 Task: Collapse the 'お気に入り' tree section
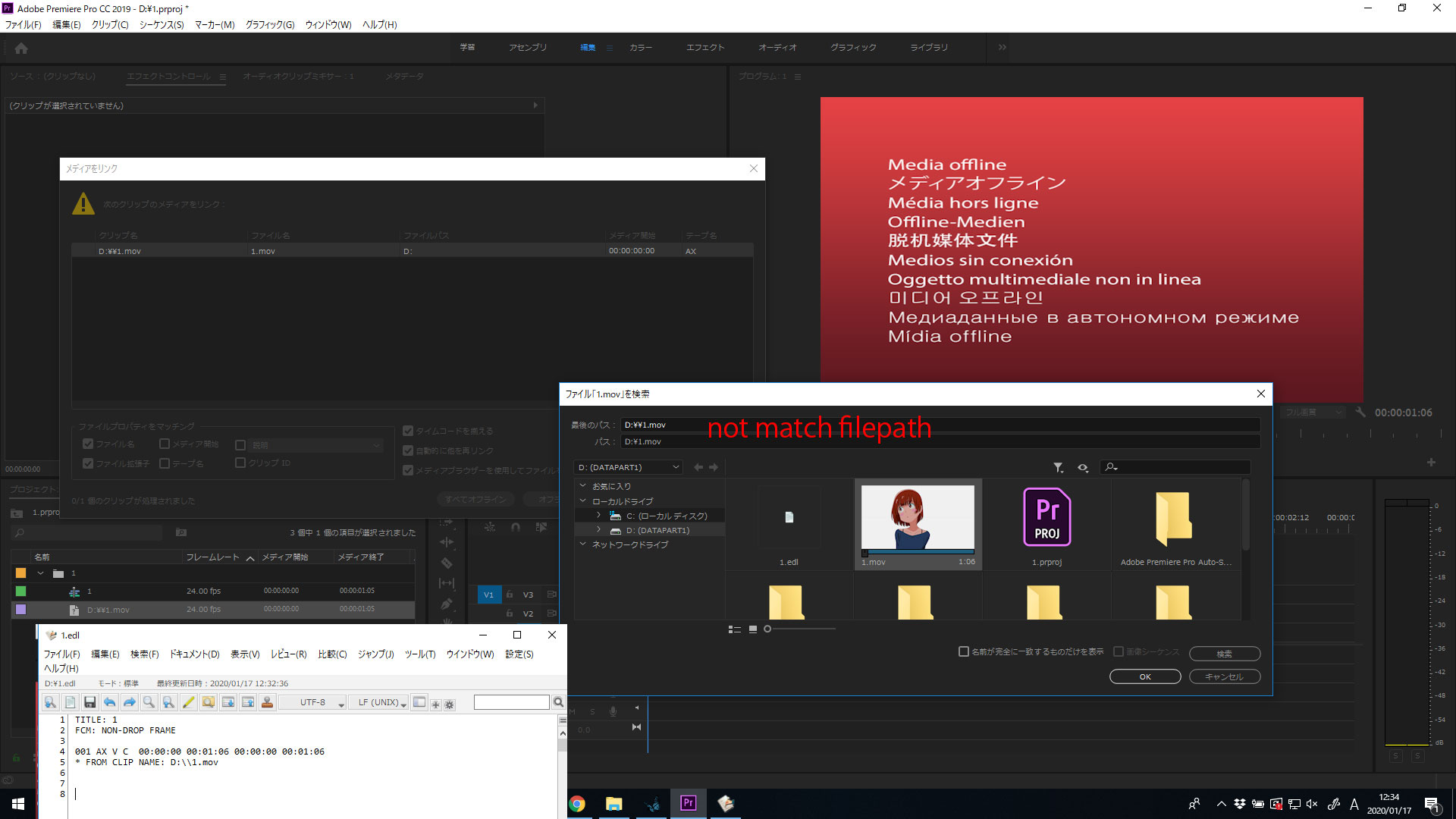582,486
